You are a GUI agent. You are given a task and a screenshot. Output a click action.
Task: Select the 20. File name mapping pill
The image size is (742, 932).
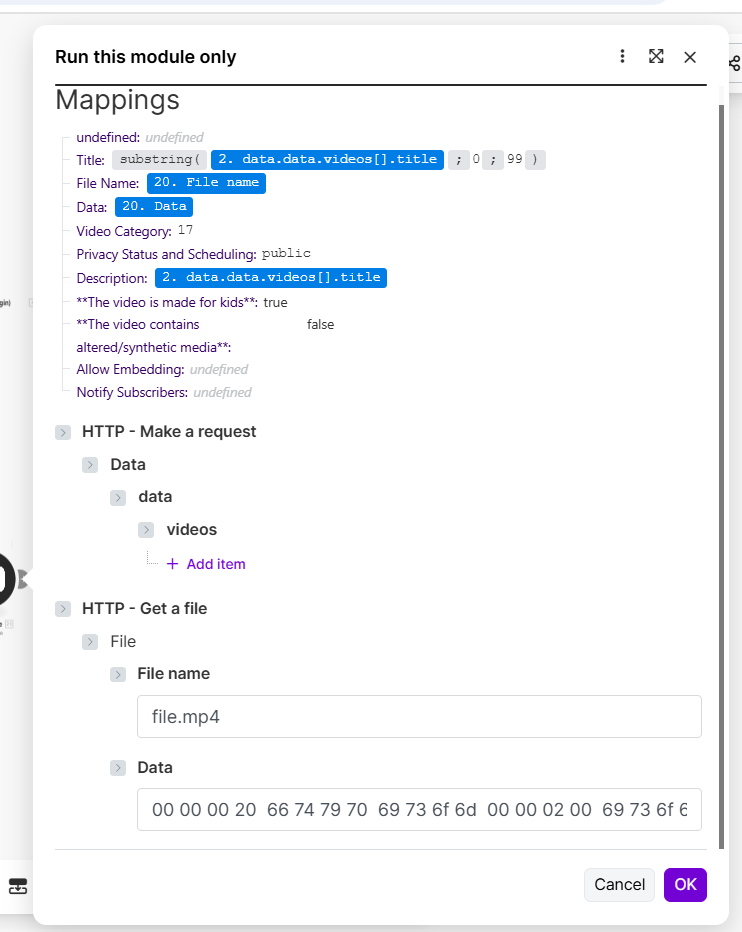tap(206, 183)
